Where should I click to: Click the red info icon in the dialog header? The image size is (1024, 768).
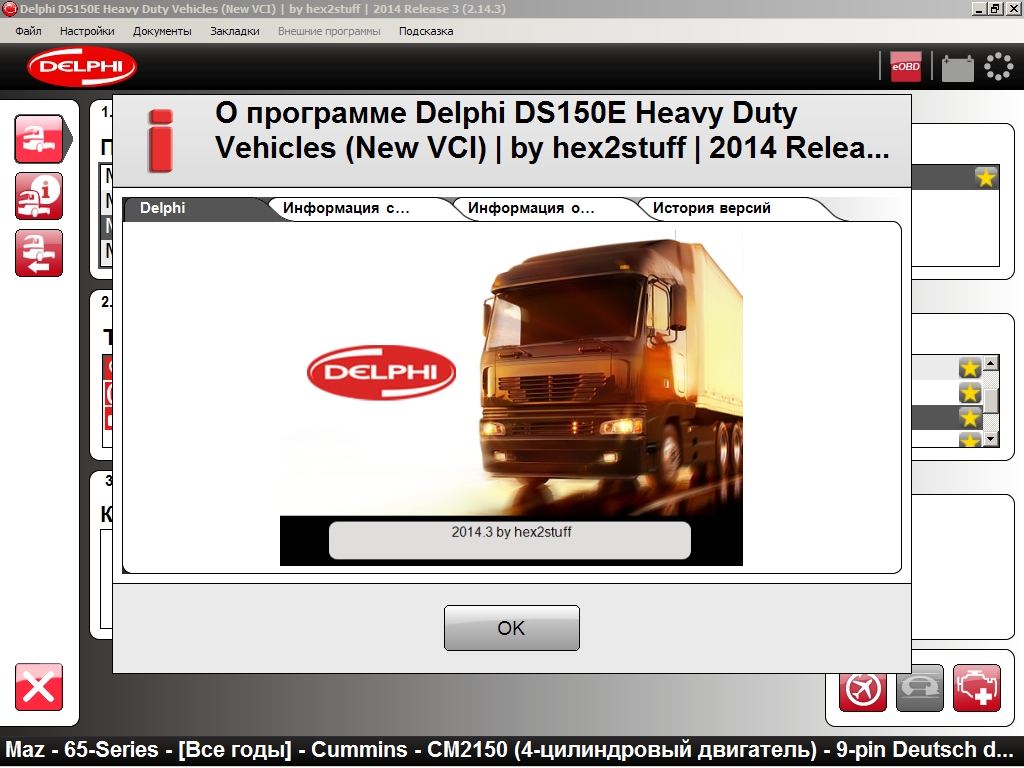[161, 140]
